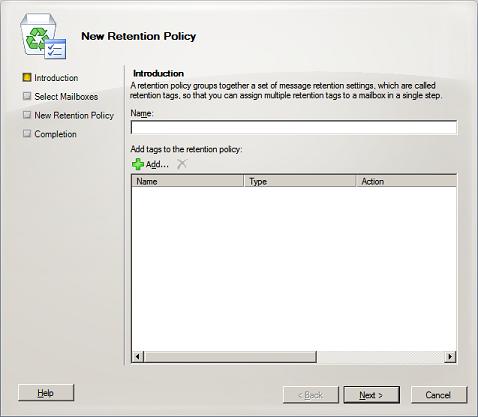Screen dimensions: 478x417
Task: Click the green plus Add icon
Action: tap(138, 164)
